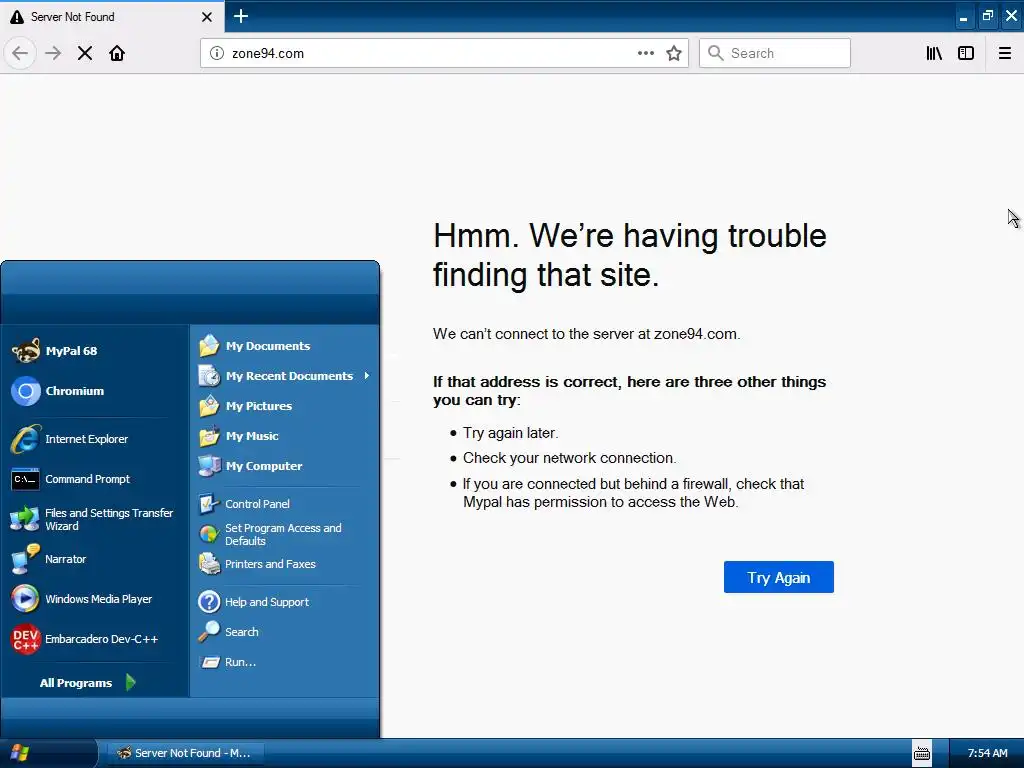Open on-screen keyboard tray icon
Image resolution: width=1024 pixels, height=768 pixels.
click(x=921, y=753)
